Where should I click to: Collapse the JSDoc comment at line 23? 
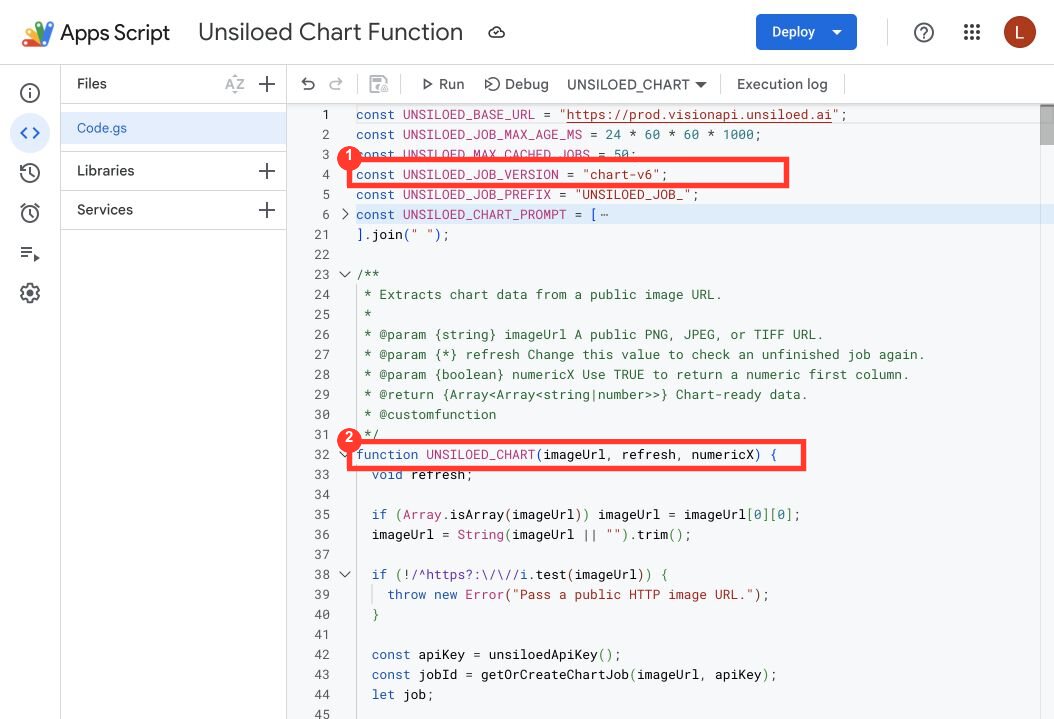click(x=345, y=274)
